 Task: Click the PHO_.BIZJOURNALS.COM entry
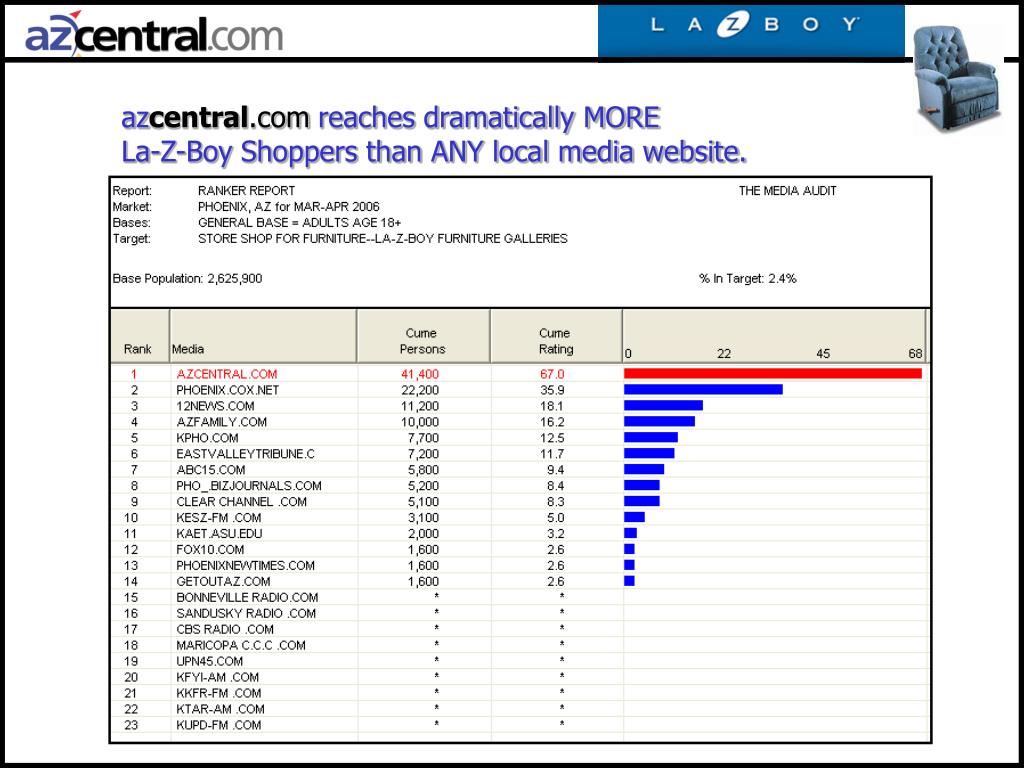(x=249, y=486)
